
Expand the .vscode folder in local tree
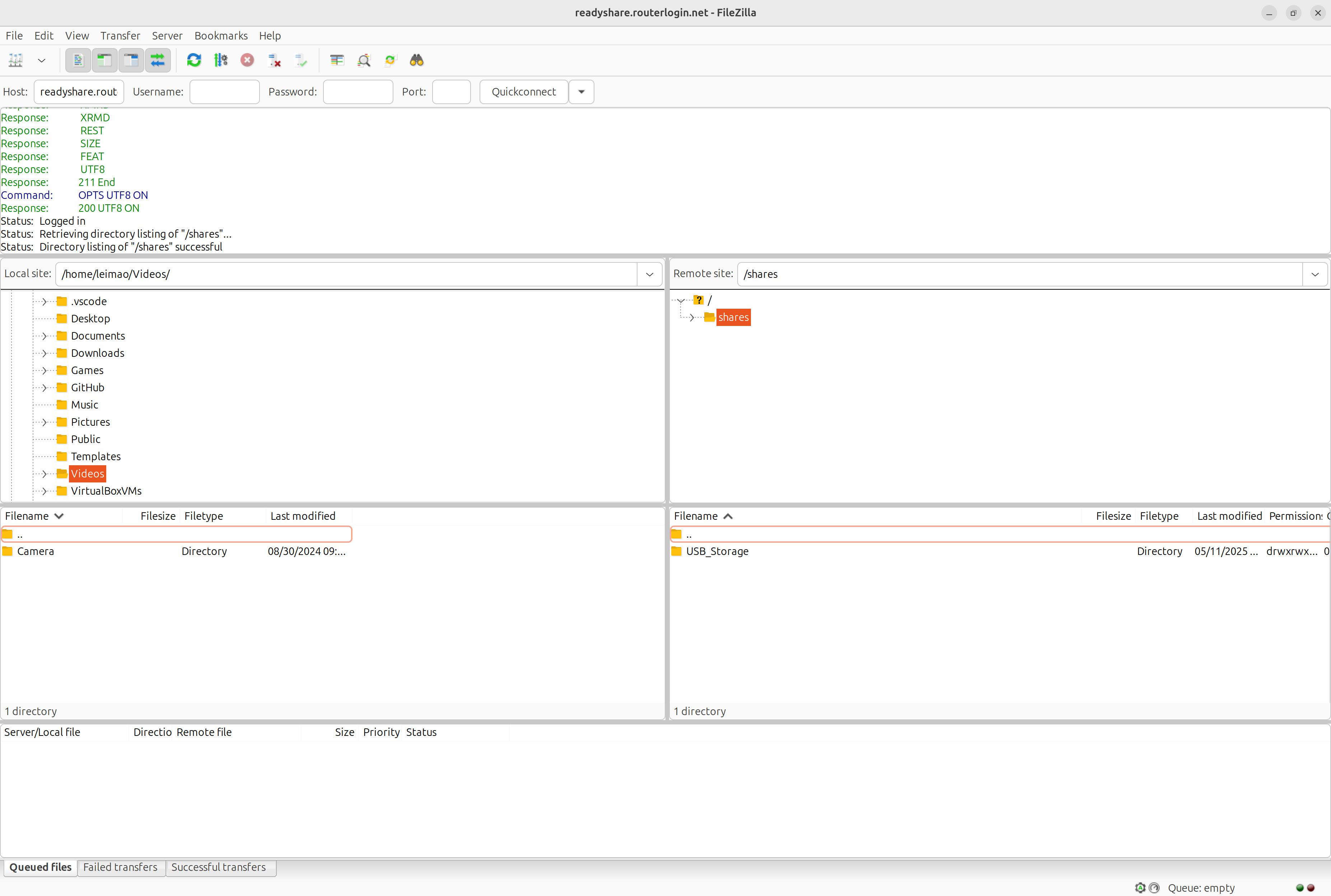[x=44, y=302]
